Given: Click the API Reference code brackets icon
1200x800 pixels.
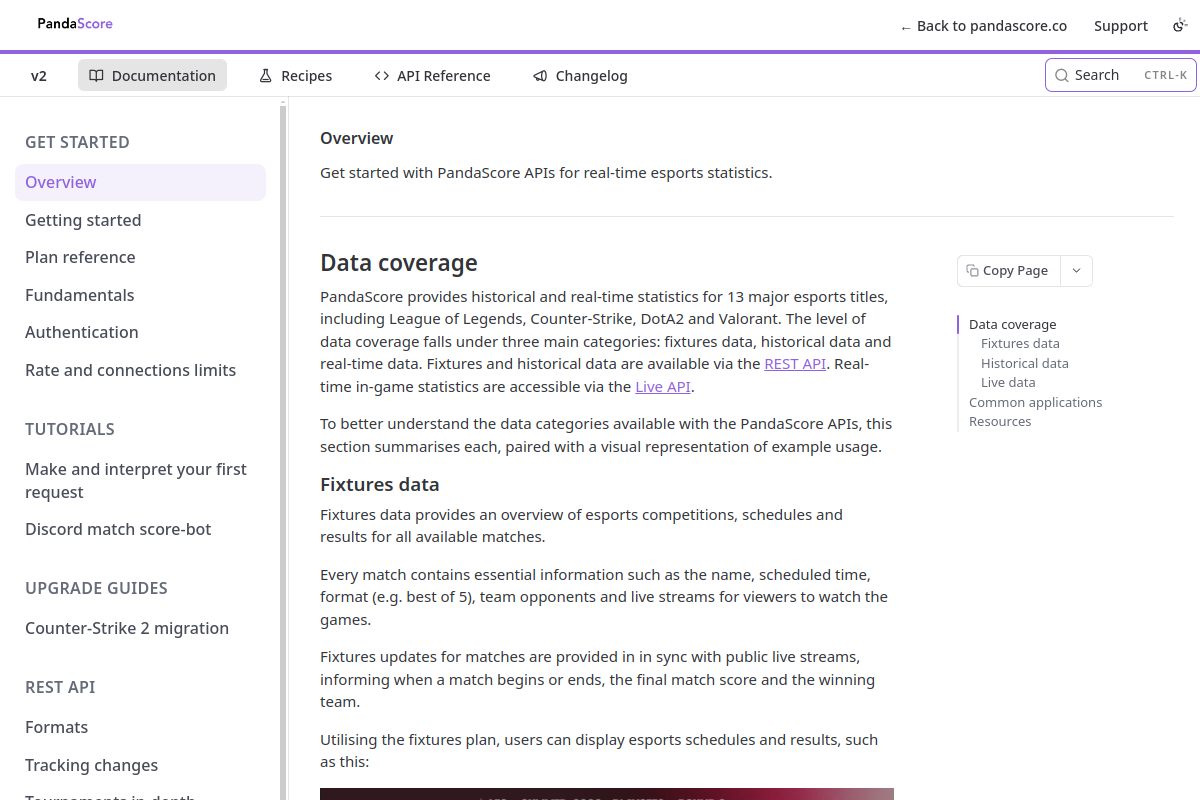Looking at the screenshot, I should pos(382,75).
